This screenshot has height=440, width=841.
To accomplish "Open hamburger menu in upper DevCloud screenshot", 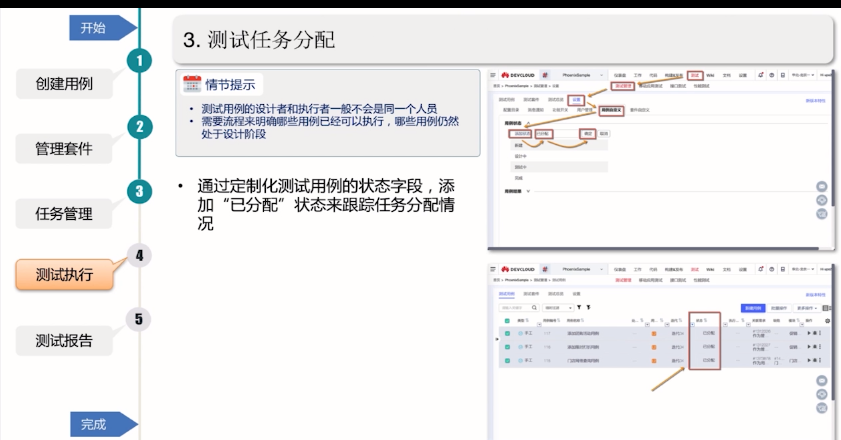I will 493,75.
